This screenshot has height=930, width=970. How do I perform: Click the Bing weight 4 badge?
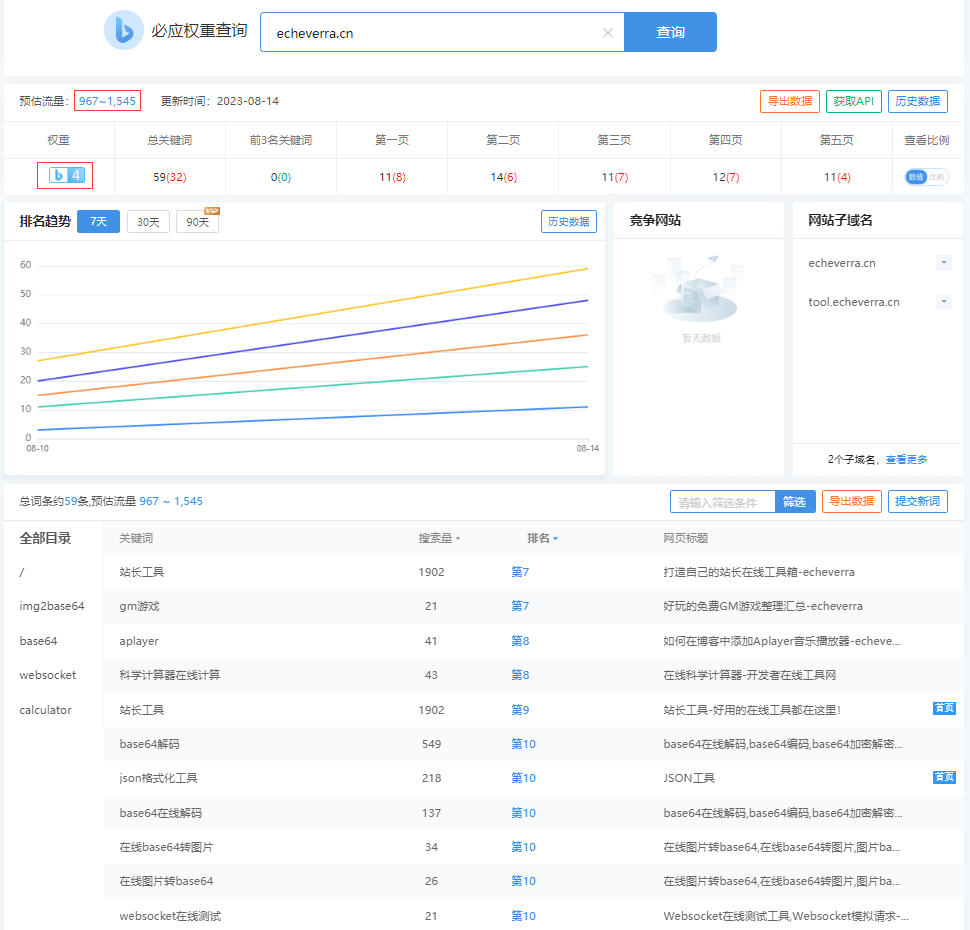[x=66, y=176]
